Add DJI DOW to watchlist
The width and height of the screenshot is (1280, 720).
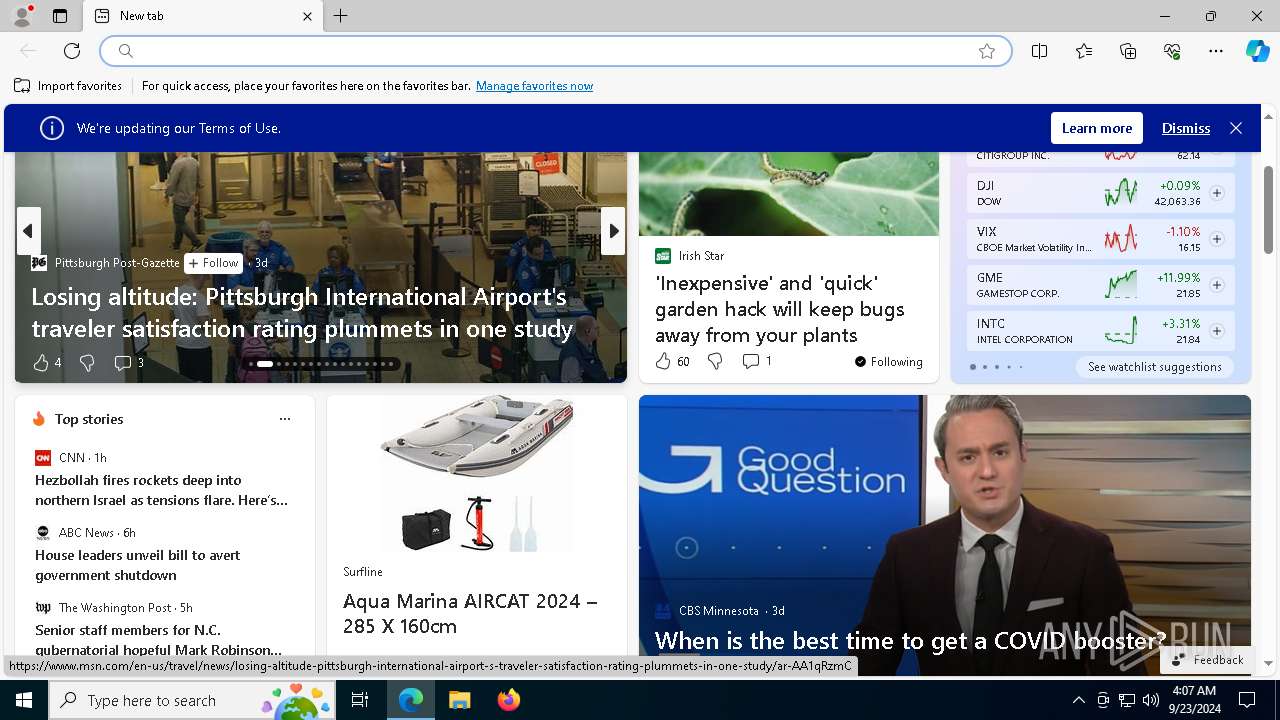tap(1217, 193)
